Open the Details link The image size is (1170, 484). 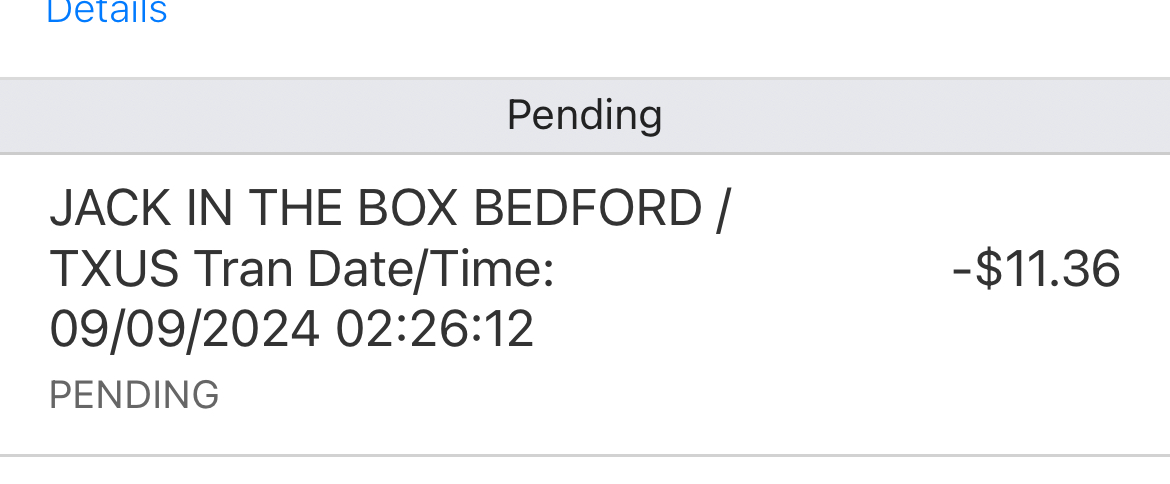[x=107, y=12]
